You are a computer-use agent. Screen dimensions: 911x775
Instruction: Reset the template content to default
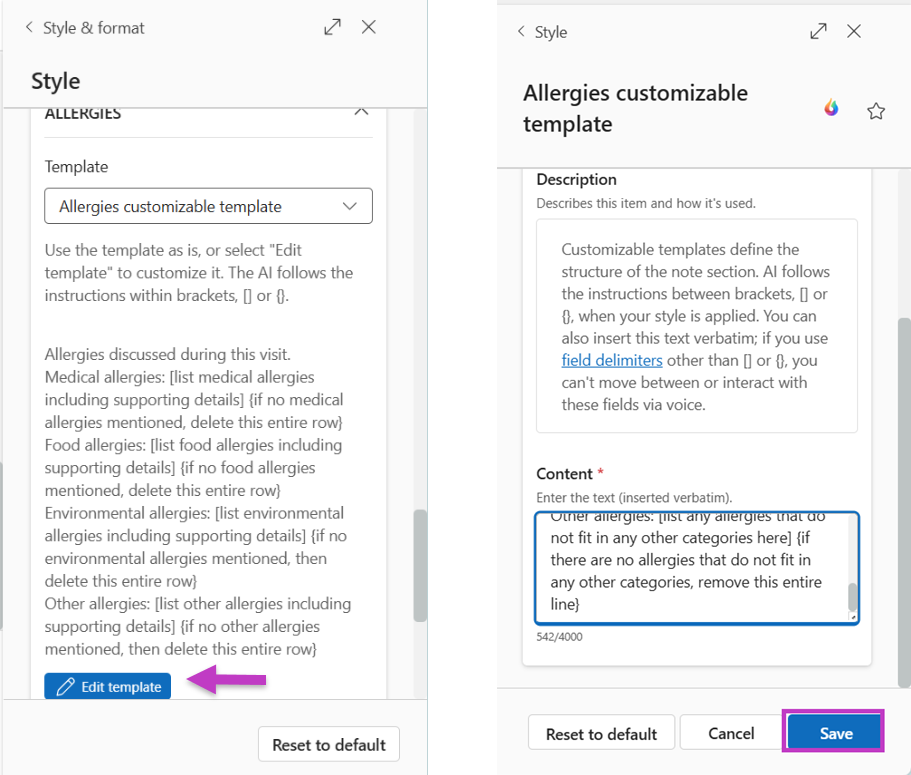(x=601, y=732)
